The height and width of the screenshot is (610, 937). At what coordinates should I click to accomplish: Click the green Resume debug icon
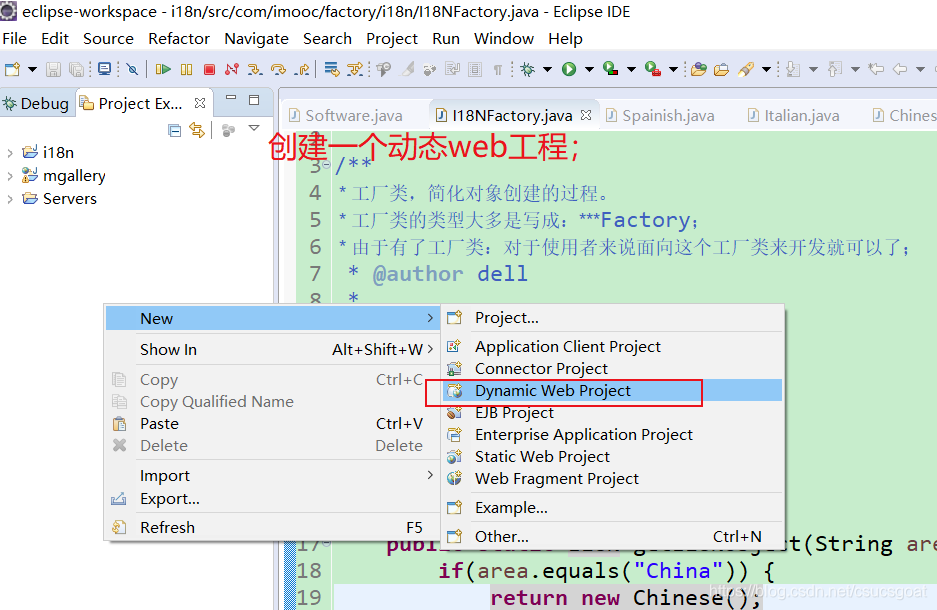(x=163, y=69)
